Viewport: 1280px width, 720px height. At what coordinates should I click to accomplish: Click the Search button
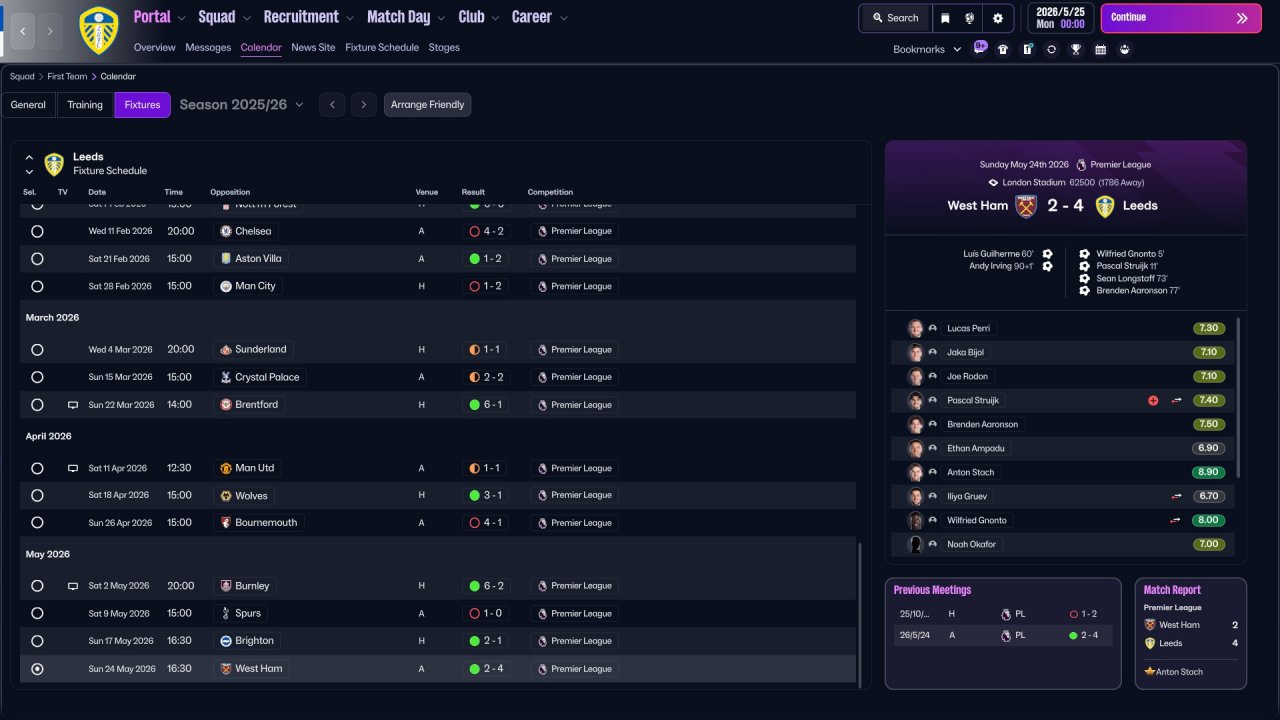[895, 18]
